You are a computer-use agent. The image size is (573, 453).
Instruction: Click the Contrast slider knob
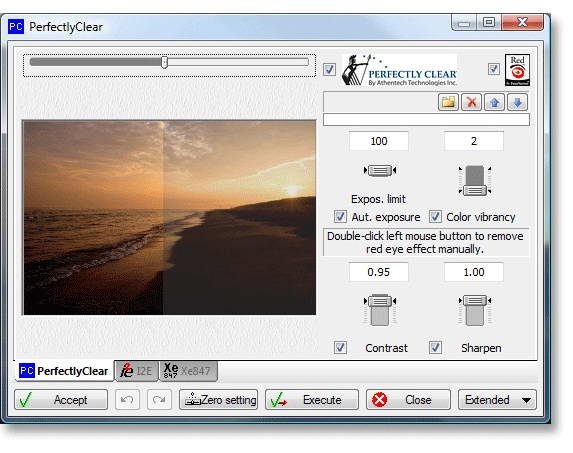coord(380,301)
